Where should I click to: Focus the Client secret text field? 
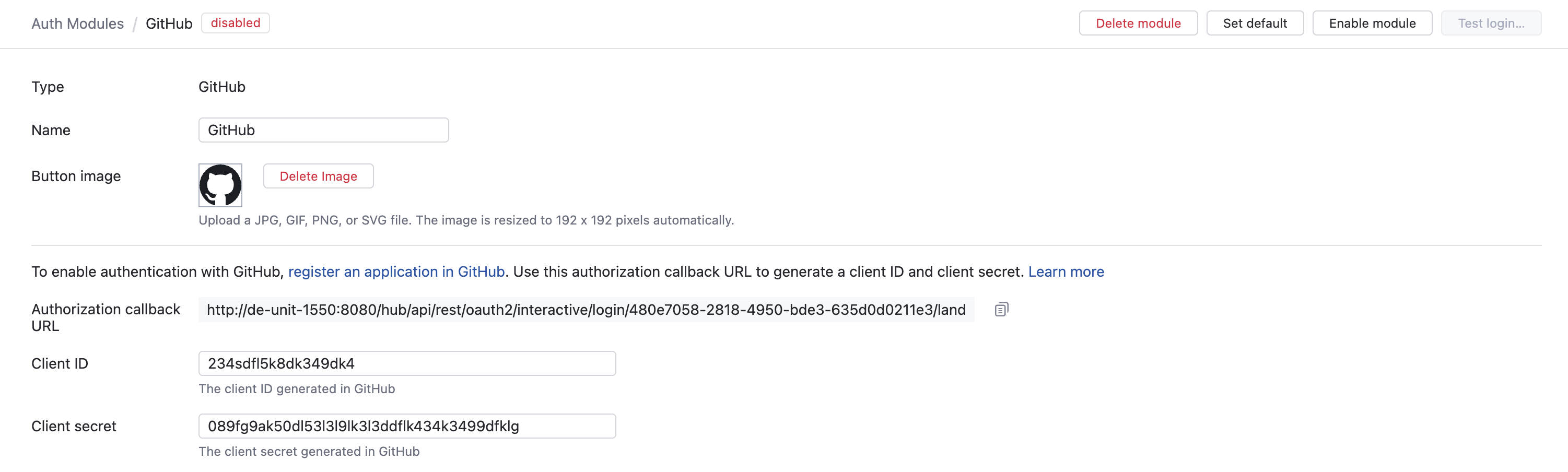406,427
